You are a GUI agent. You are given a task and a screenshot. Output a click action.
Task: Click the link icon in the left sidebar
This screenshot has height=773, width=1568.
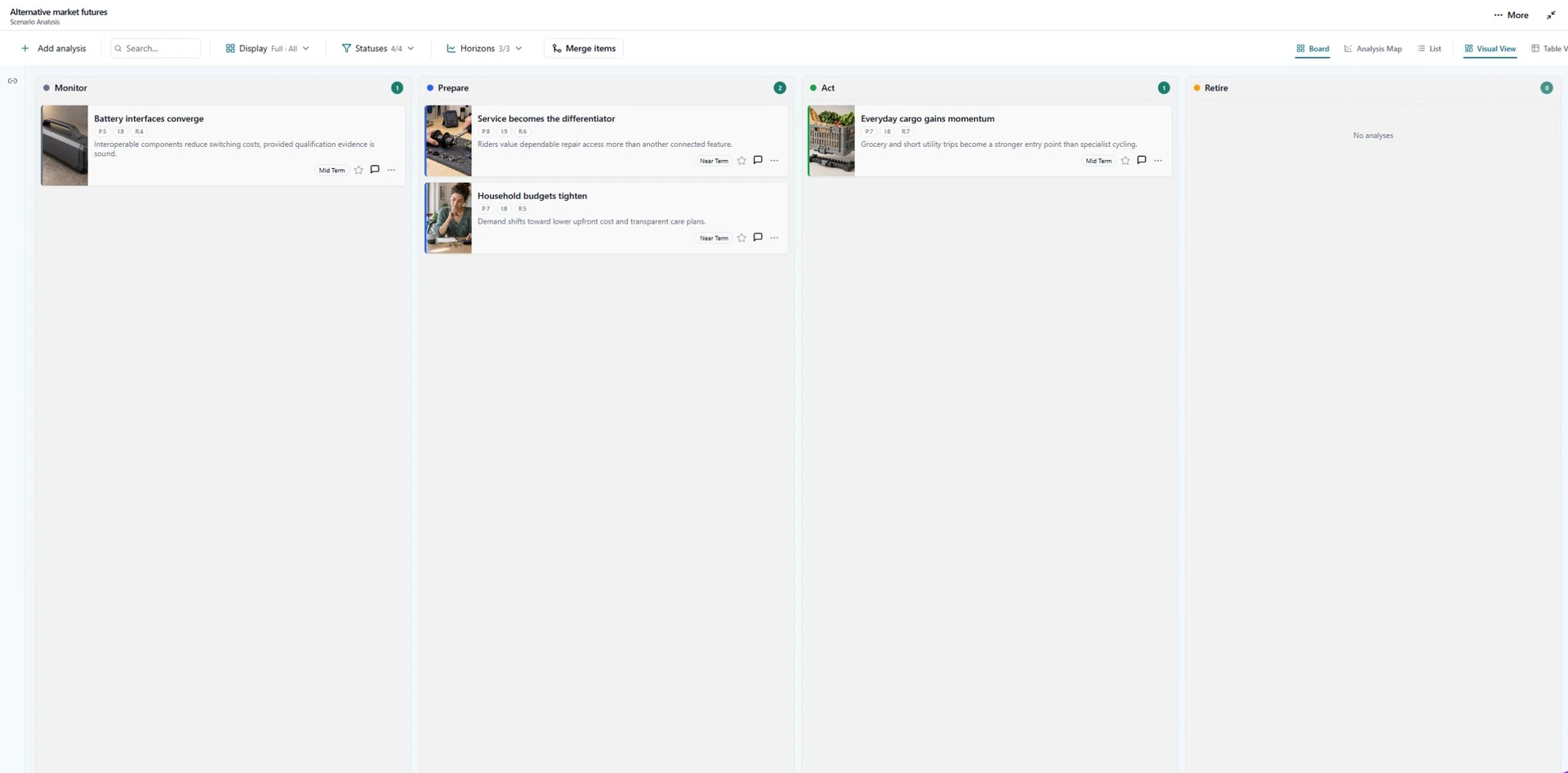pyautogui.click(x=12, y=81)
